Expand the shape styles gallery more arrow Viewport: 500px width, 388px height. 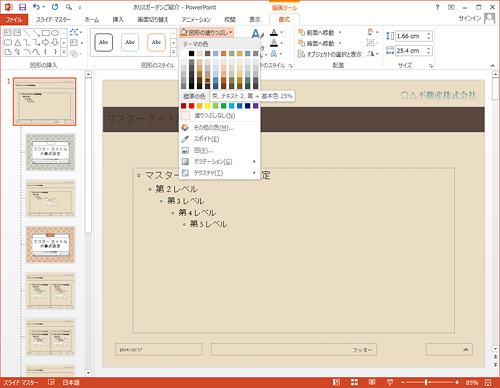click(174, 52)
